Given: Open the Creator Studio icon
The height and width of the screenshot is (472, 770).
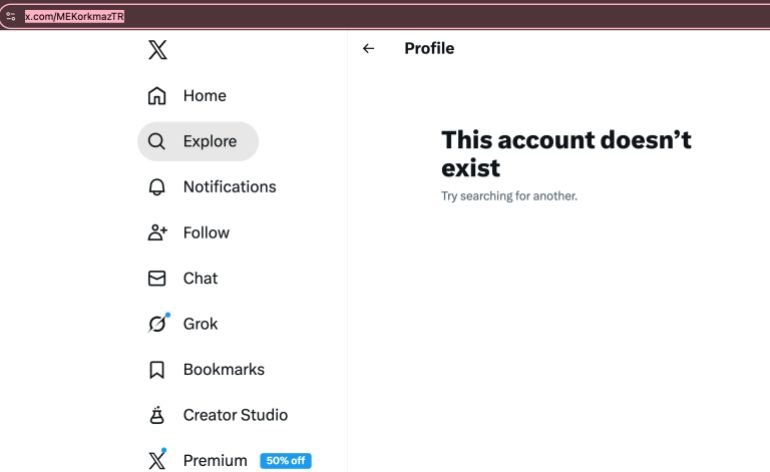Looking at the screenshot, I should (157, 415).
